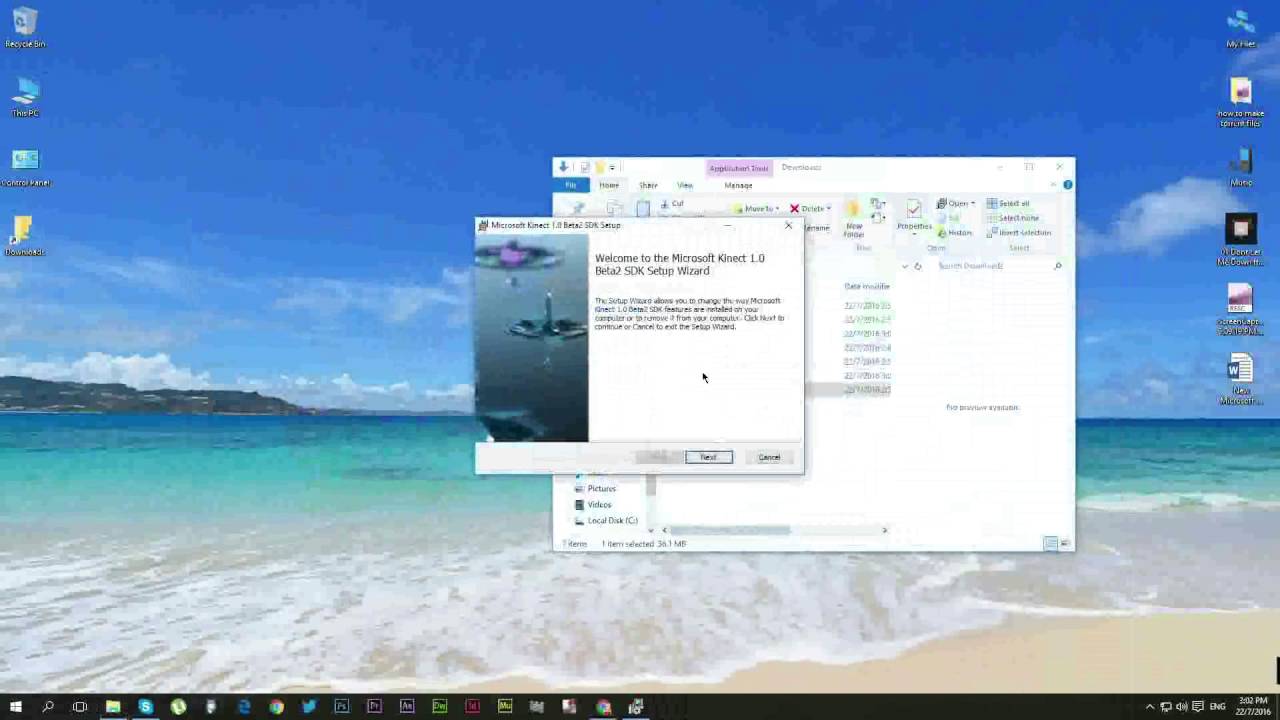The height and width of the screenshot is (720, 1280).
Task: Close the Kinect SDK Setup dialog
Action: (788, 225)
